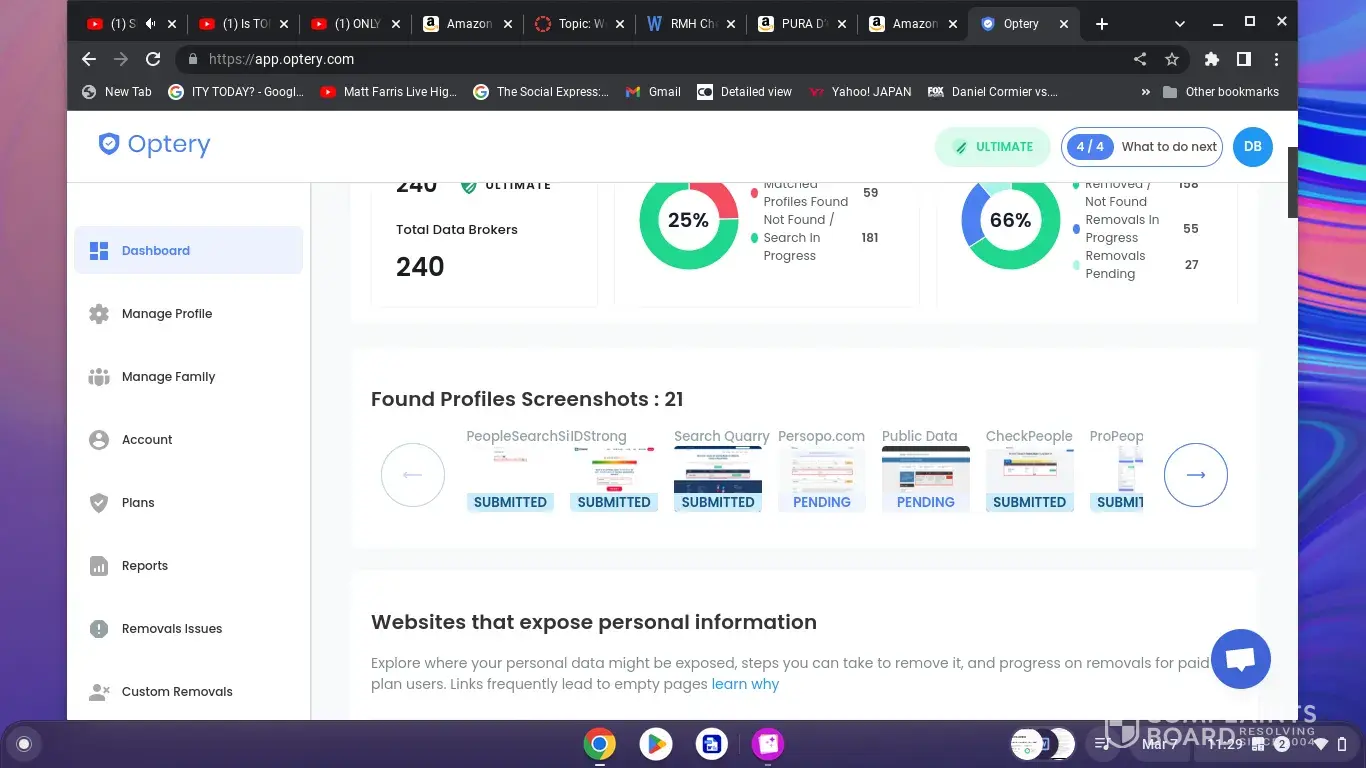Open the Play Store from the shelf
The image size is (1366, 768).
(656, 744)
